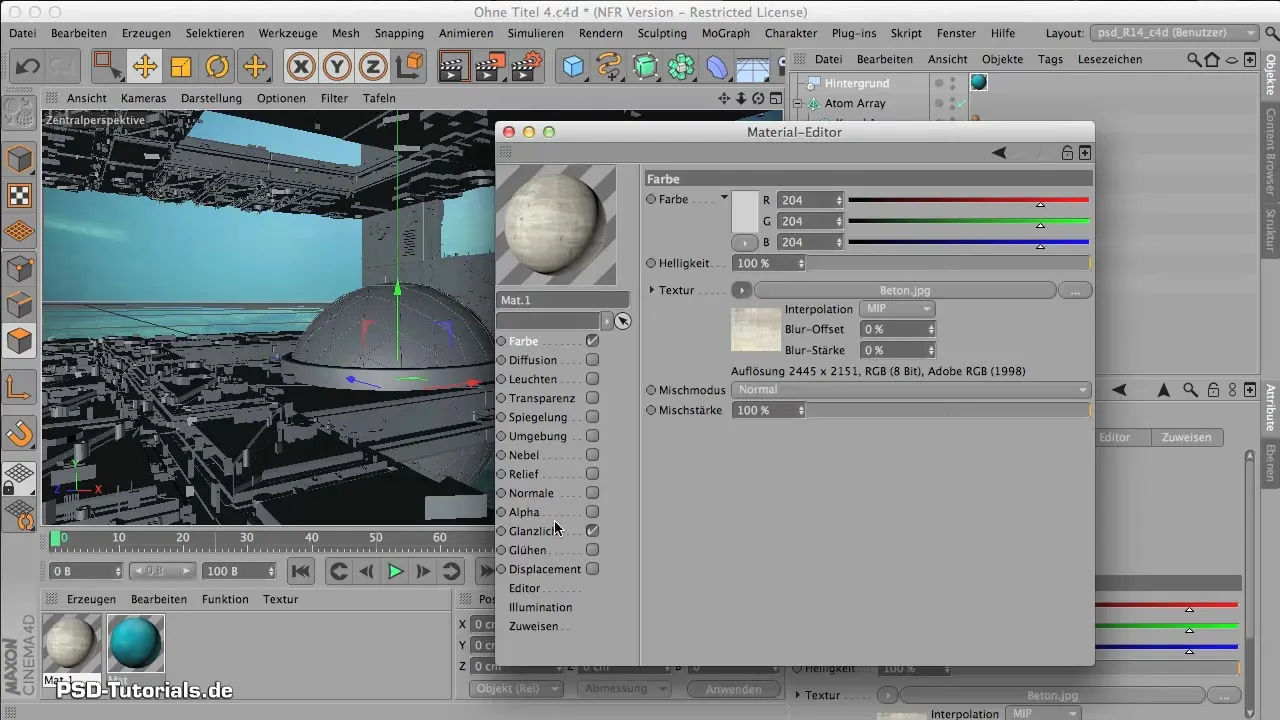Open search icon in Objekte manager
This screenshot has width=1280, height=720.
pyautogui.click(x=1194, y=60)
